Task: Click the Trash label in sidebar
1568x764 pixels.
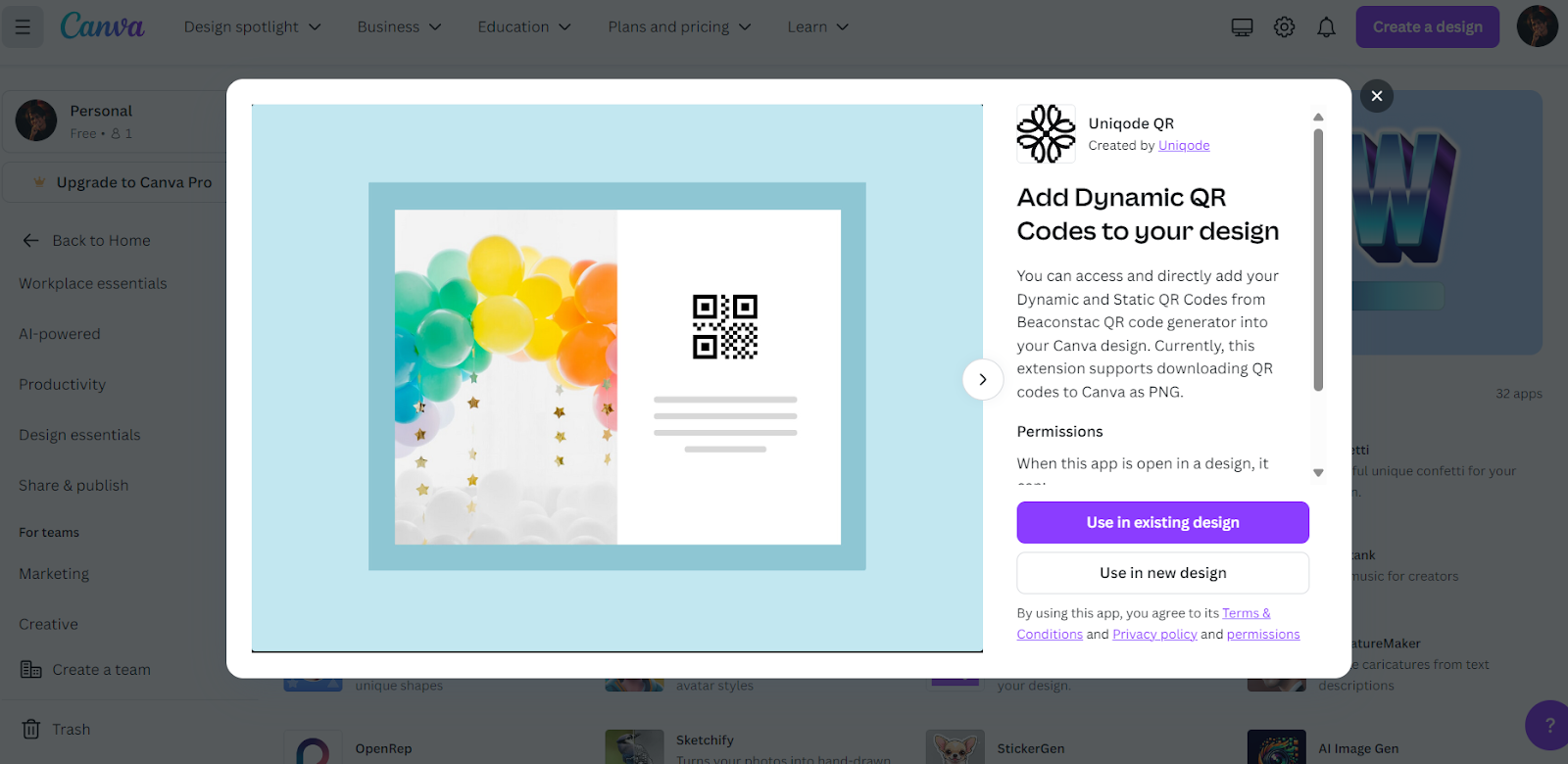Action: point(71,729)
